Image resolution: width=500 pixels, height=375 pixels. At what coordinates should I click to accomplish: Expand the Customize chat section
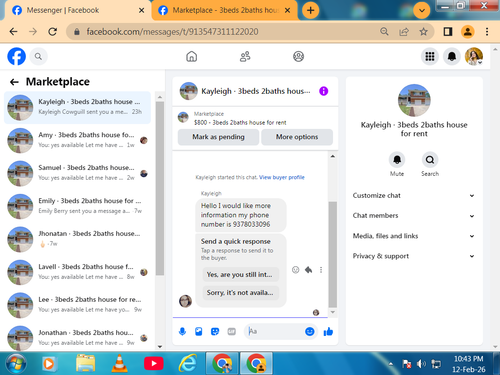[x=413, y=196]
